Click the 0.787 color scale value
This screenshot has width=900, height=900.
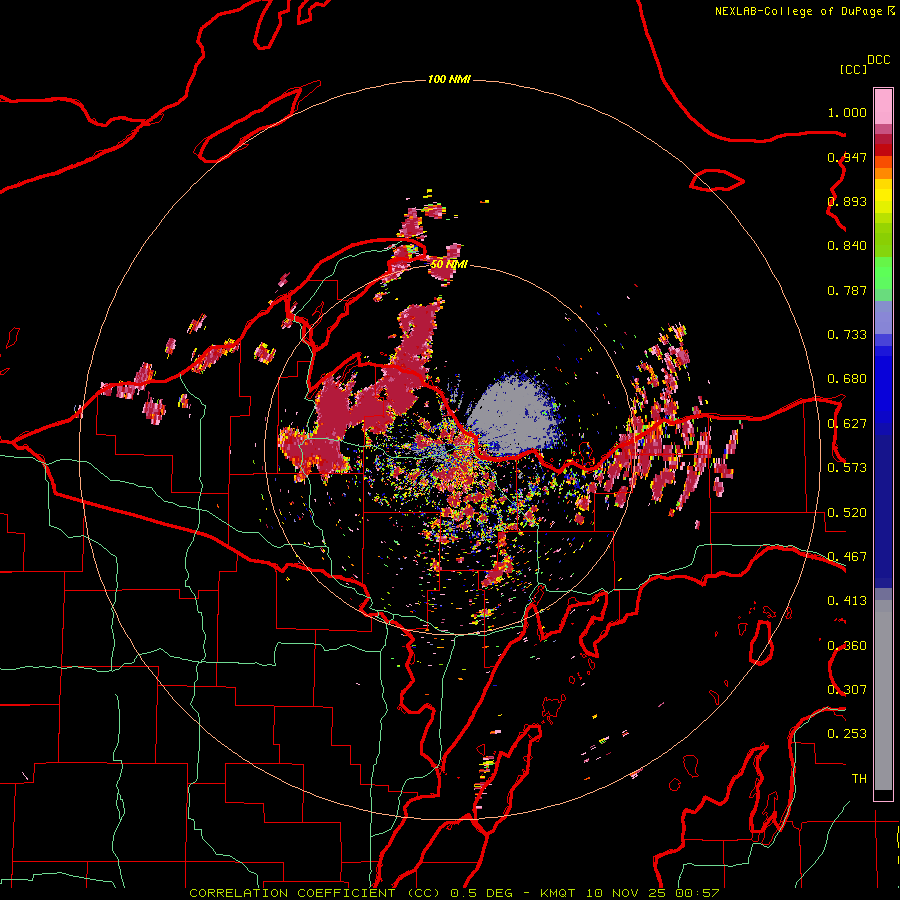pyautogui.click(x=847, y=290)
